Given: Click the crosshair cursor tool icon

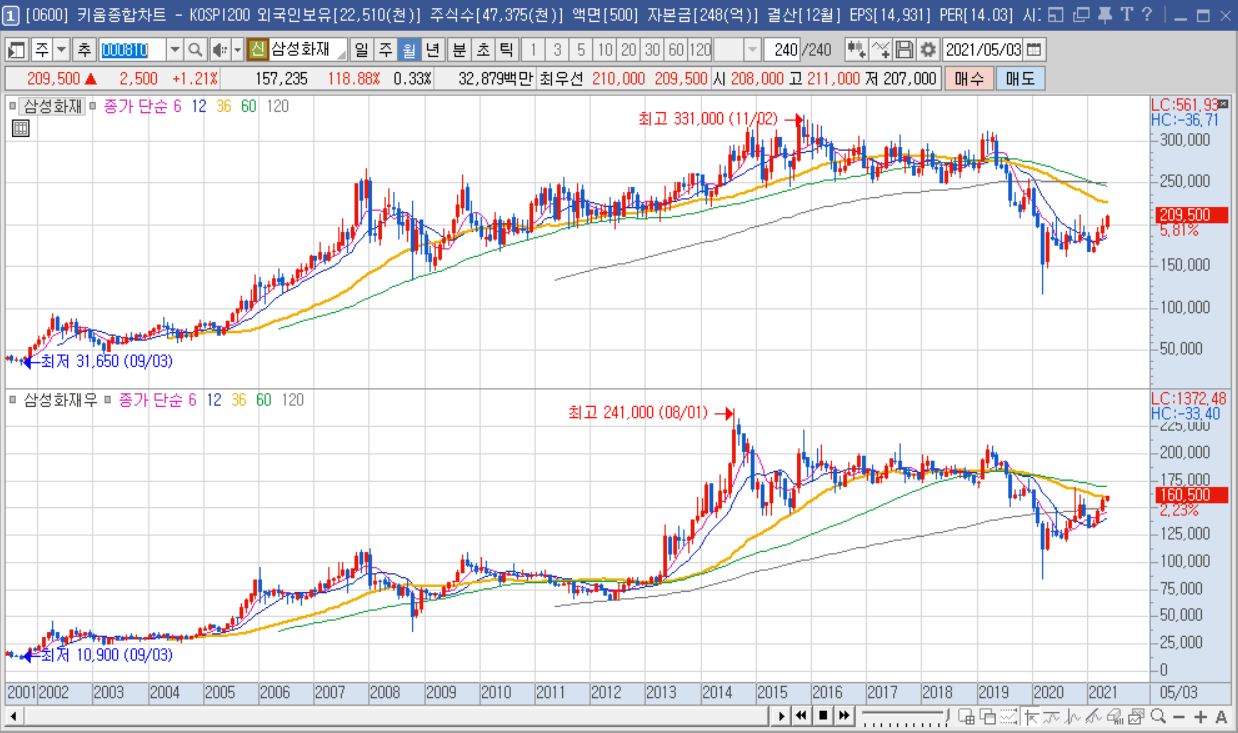Looking at the screenshot, I should 1029,716.
